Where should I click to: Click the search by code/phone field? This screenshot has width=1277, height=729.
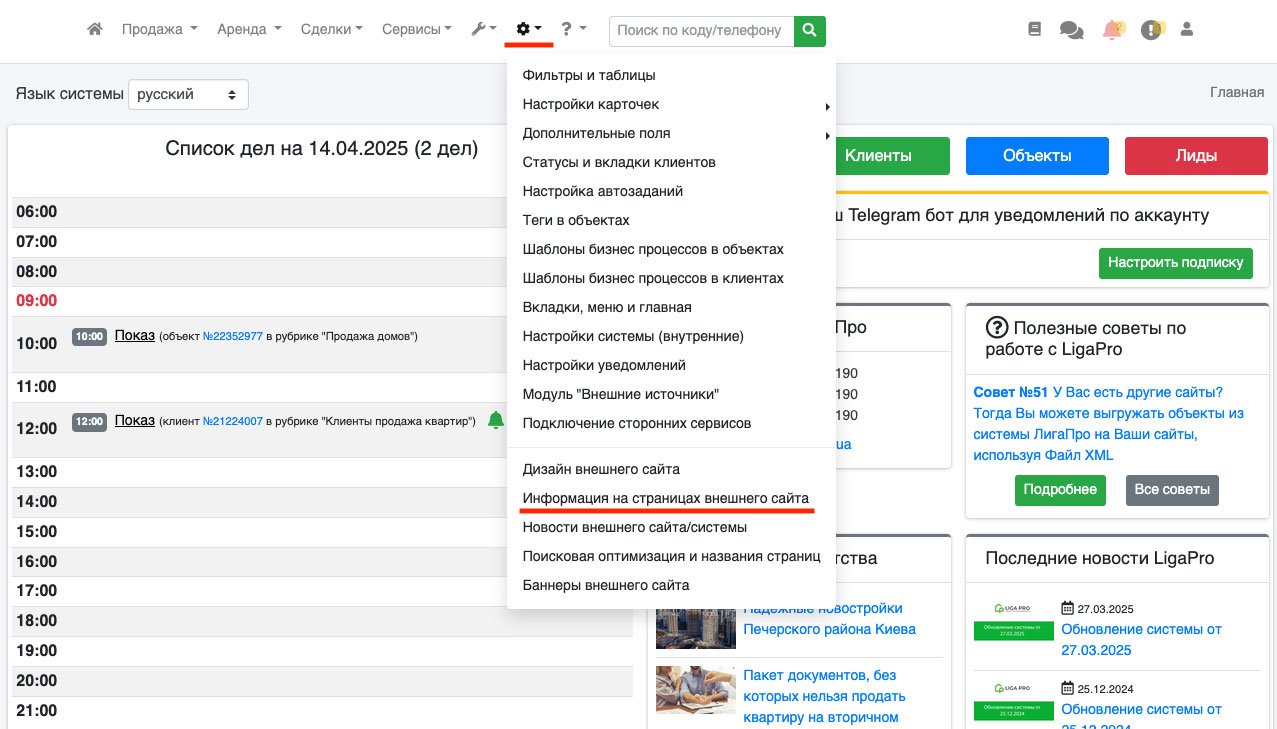[700, 31]
